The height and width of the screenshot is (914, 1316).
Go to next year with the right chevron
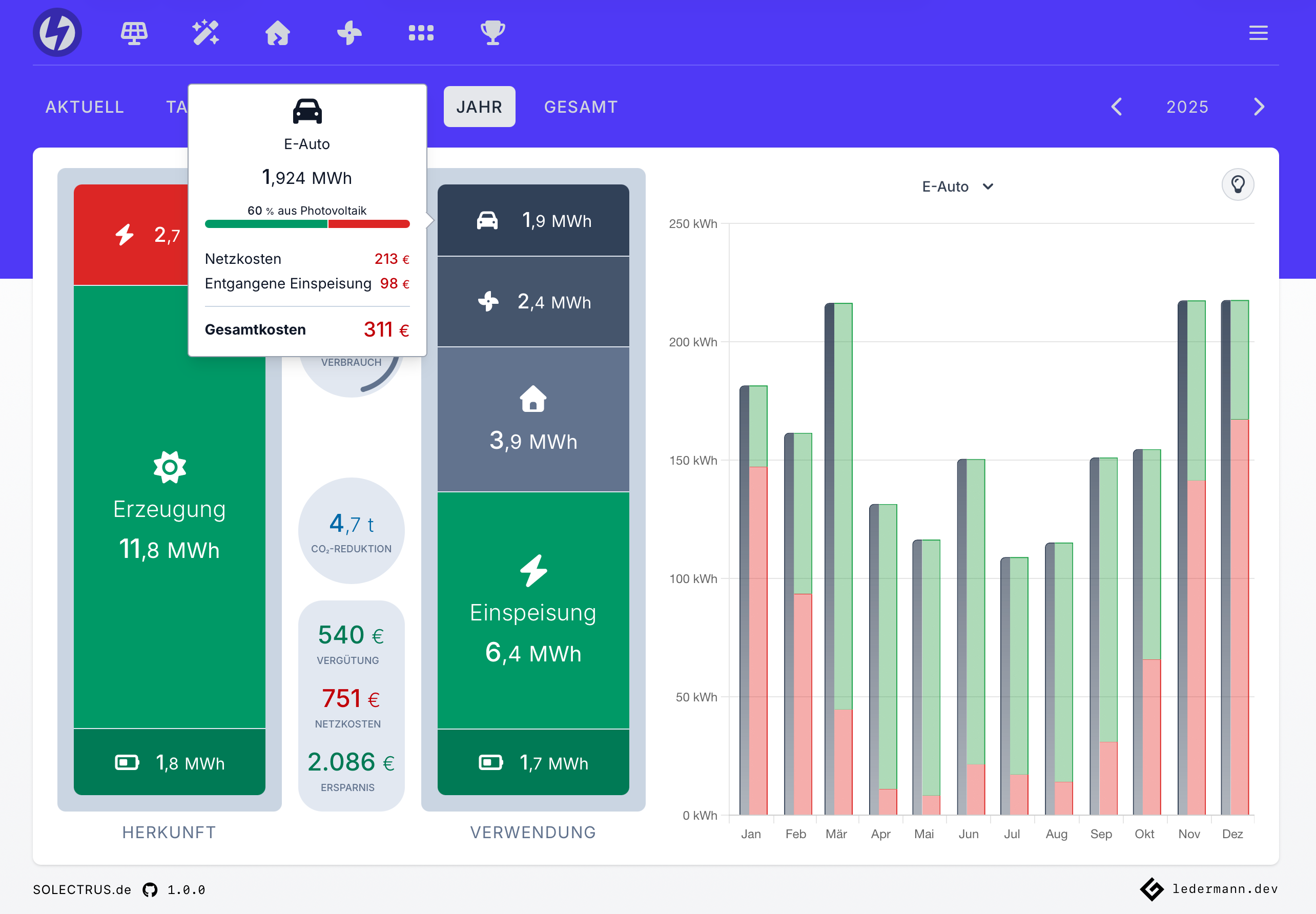[x=1258, y=107]
